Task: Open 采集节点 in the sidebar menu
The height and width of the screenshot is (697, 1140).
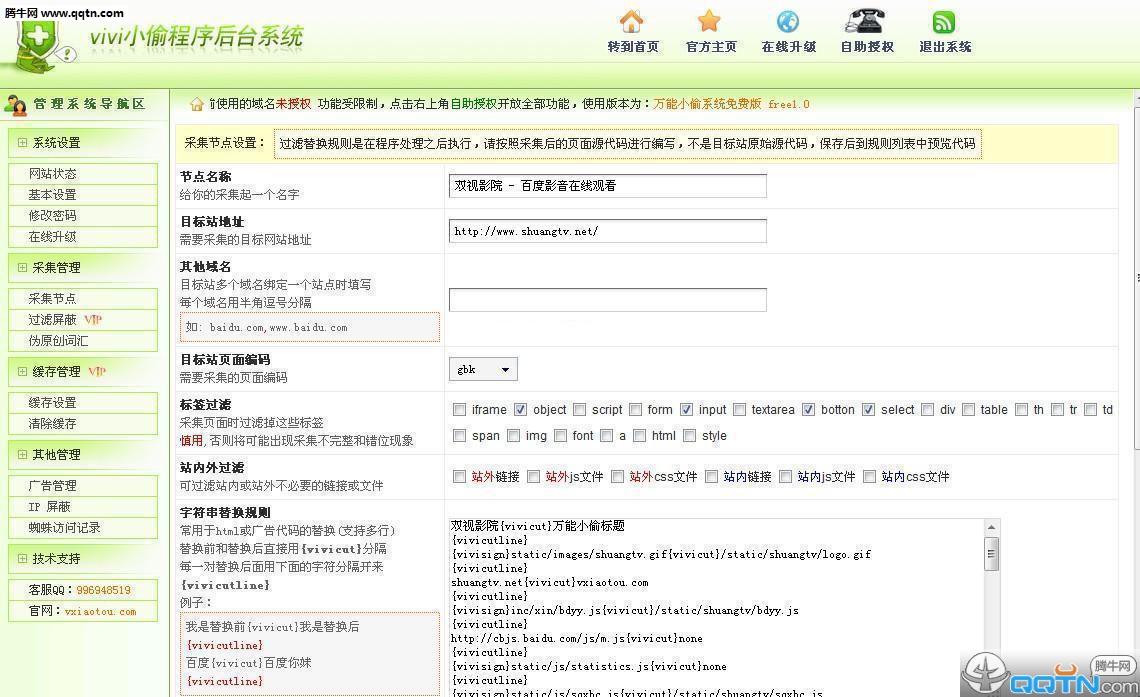Action: point(52,299)
